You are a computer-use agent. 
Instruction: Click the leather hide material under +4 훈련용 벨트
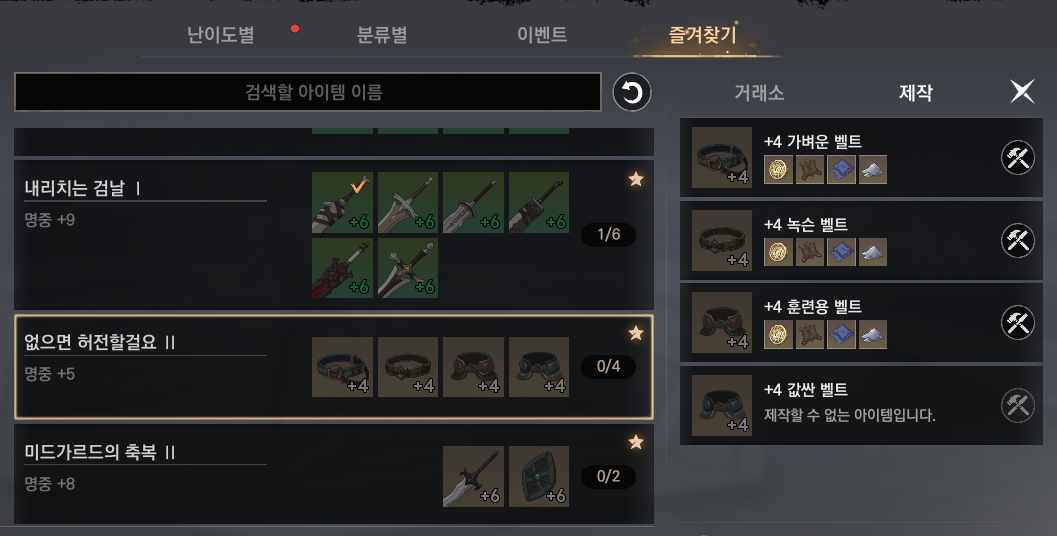810,334
